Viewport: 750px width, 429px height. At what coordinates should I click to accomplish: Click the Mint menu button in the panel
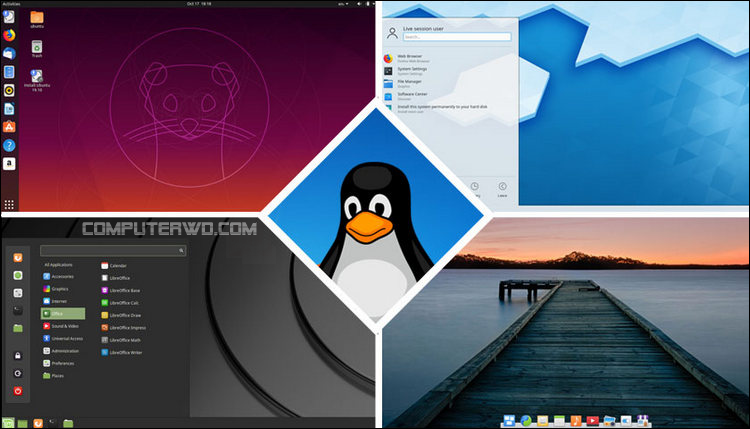tap(8, 423)
